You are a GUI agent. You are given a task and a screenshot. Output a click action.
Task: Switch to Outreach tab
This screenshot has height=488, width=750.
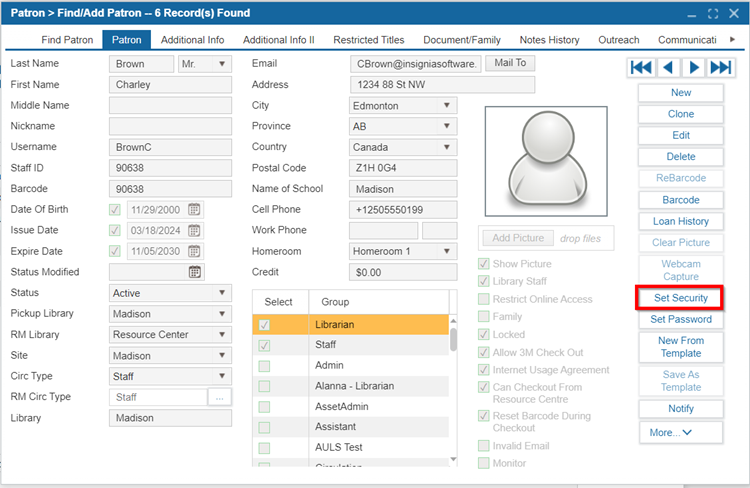pos(618,40)
